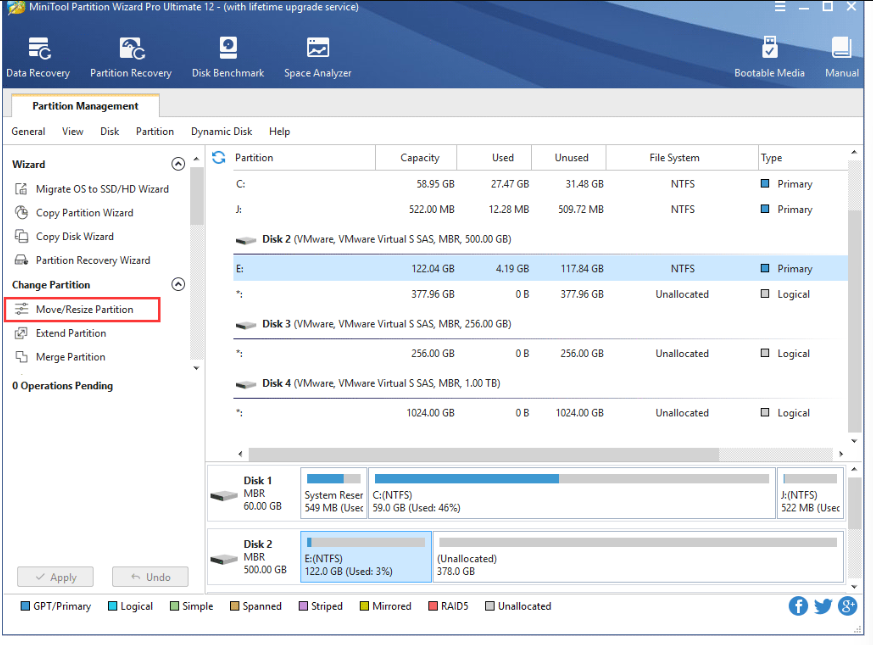
Task: Open the hamburger menu in title bar
Action: (x=780, y=7)
